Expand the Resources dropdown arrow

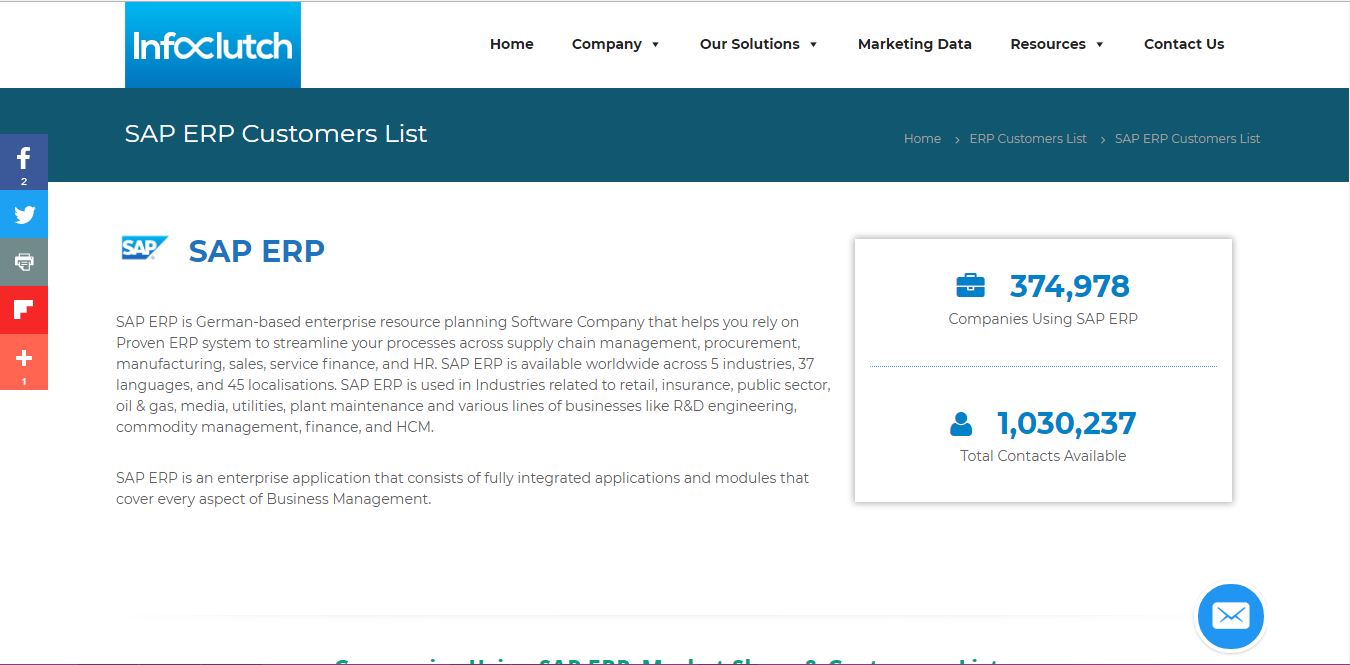click(1099, 45)
